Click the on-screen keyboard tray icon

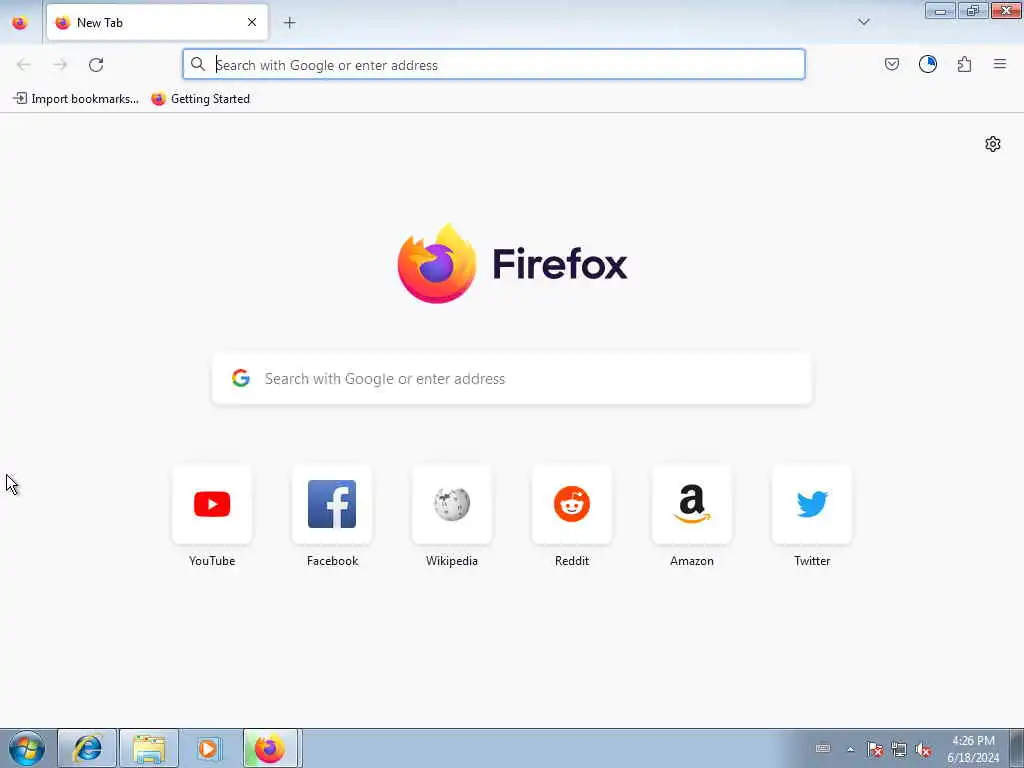(x=823, y=748)
